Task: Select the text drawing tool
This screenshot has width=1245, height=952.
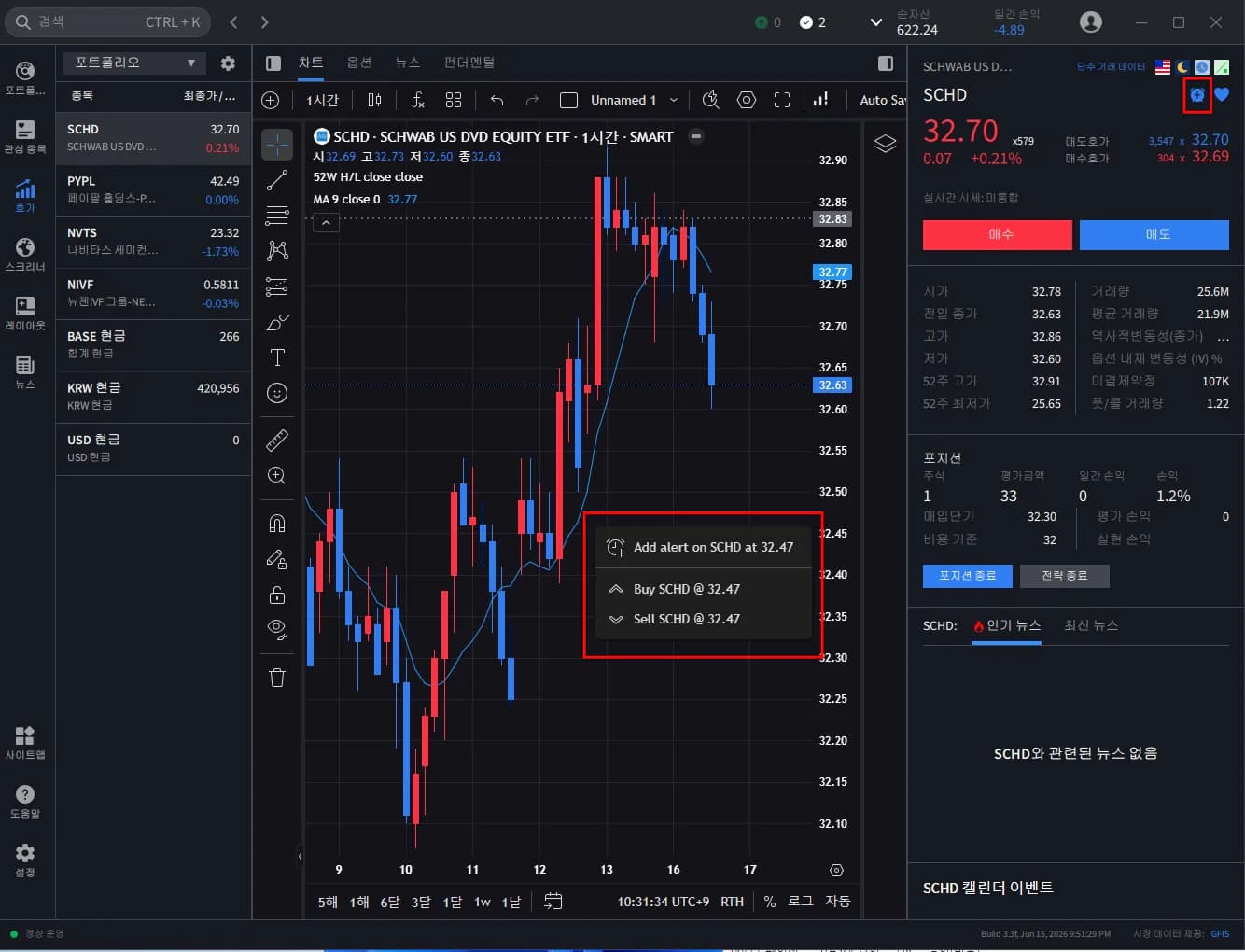Action: click(x=277, y=357)
